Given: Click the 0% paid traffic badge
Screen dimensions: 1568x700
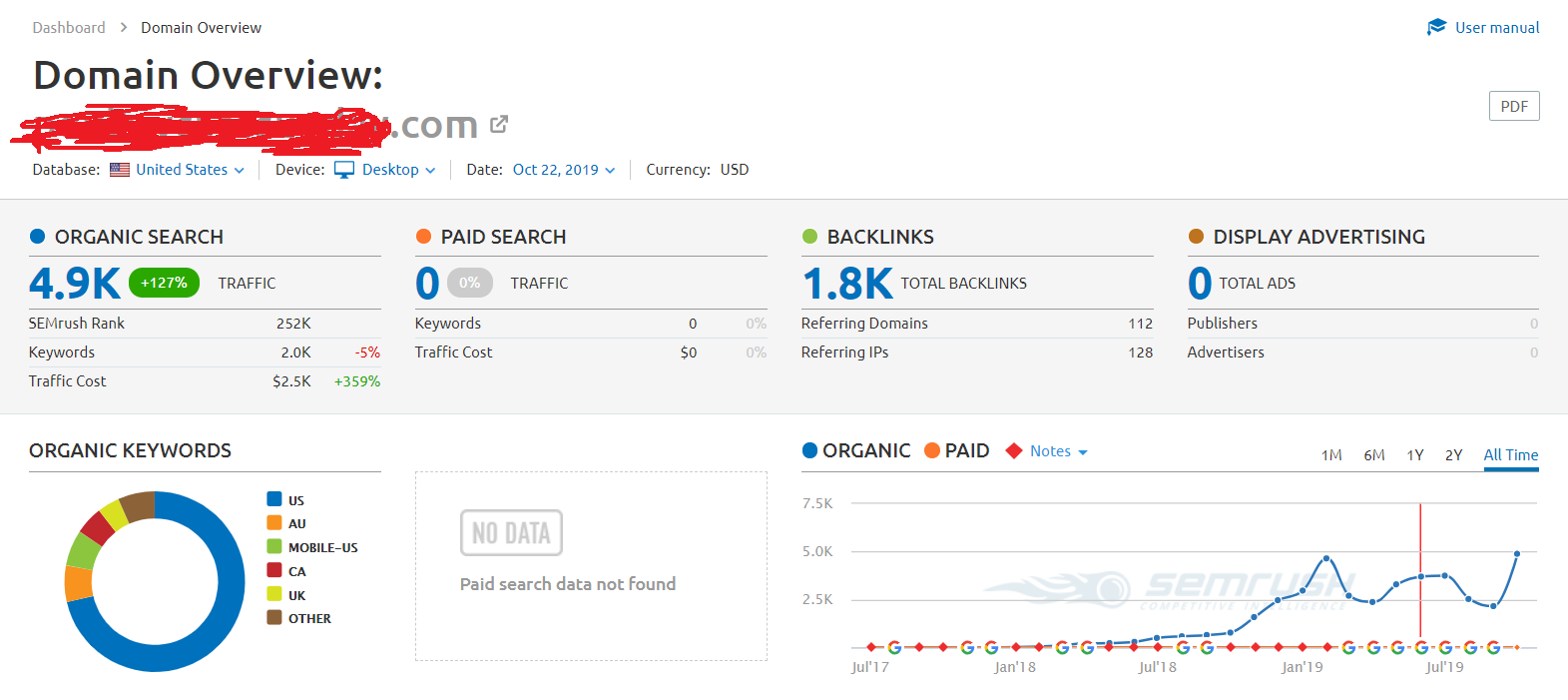Looking at the screenshot, I should coord(469,283).
